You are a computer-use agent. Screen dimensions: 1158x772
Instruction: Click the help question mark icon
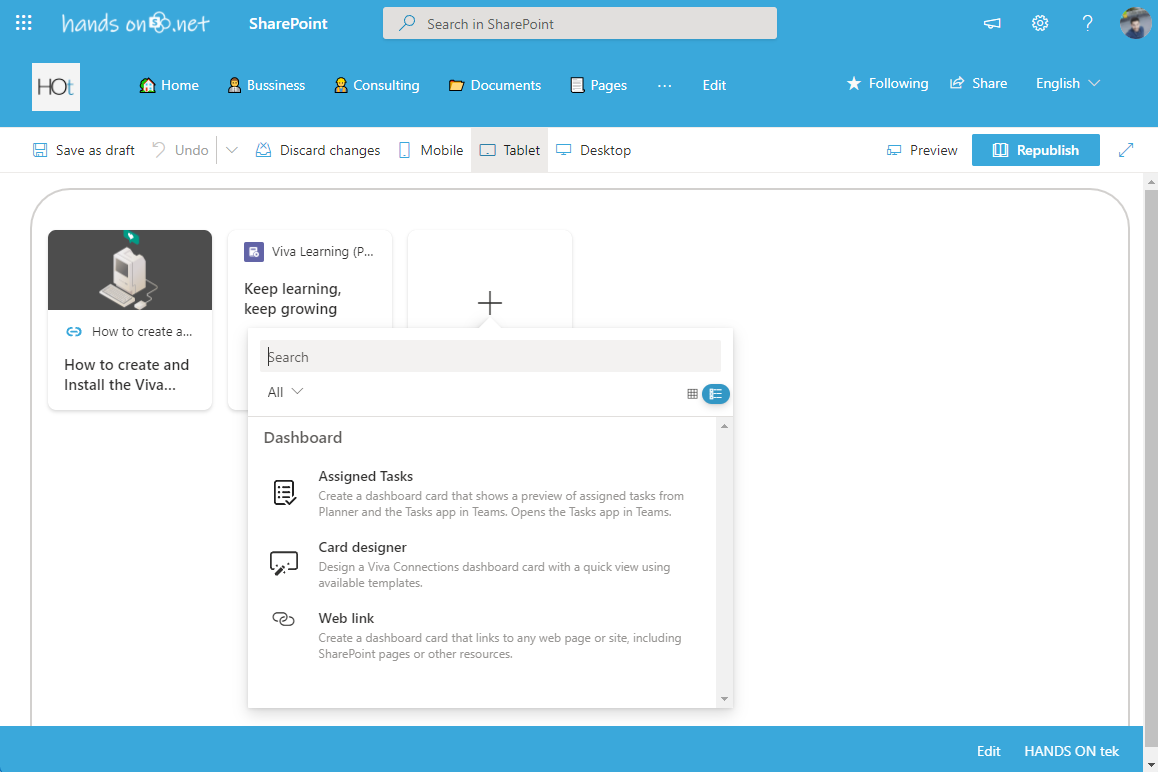click(1088, 23)
